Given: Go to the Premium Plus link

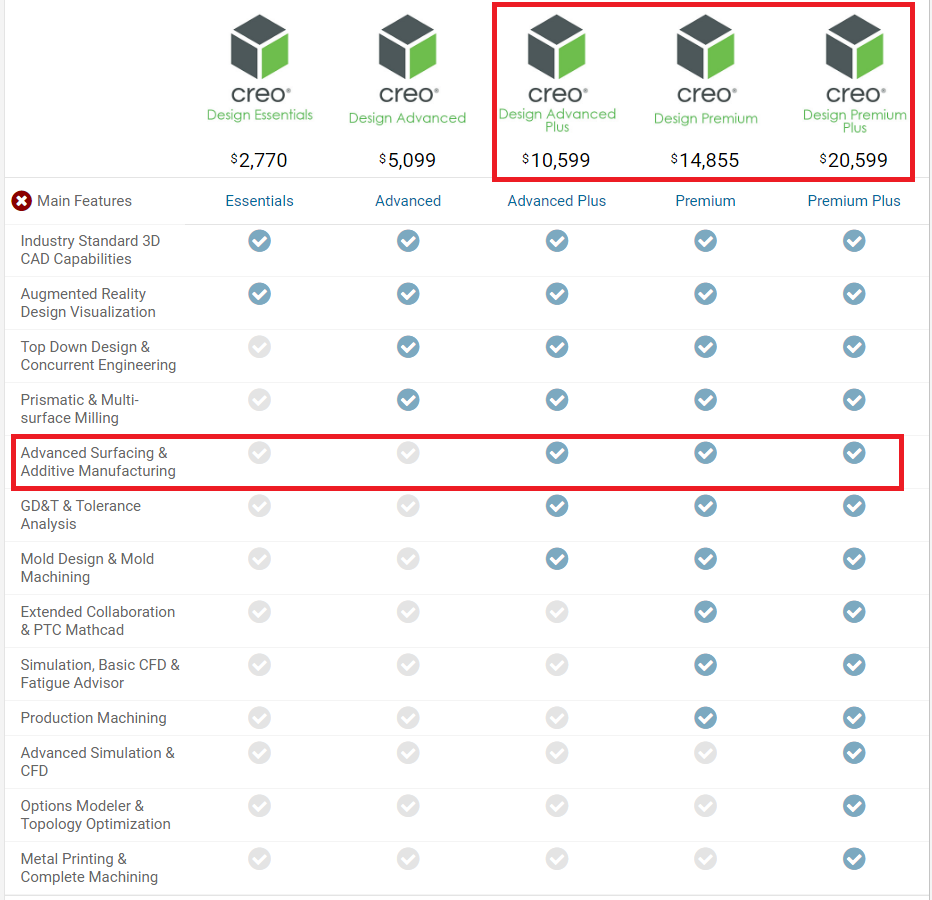Looking at the screenshot, I should 854,201.
